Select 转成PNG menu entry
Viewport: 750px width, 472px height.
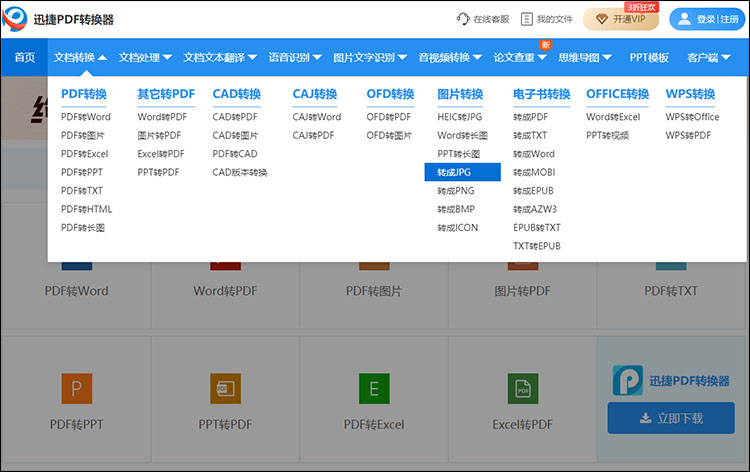pos(455,190)
